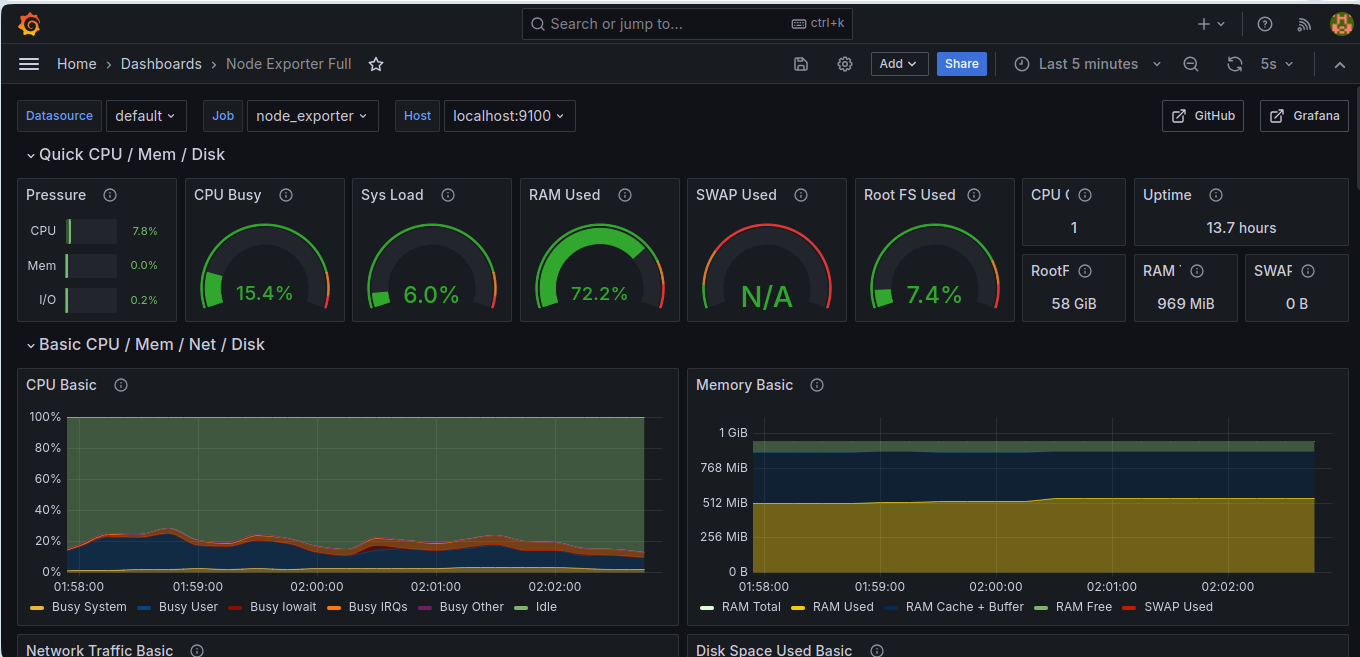Open the Host localhost:9100 dropdown
The image size is (1360, 657).
[x=509, y=116]
